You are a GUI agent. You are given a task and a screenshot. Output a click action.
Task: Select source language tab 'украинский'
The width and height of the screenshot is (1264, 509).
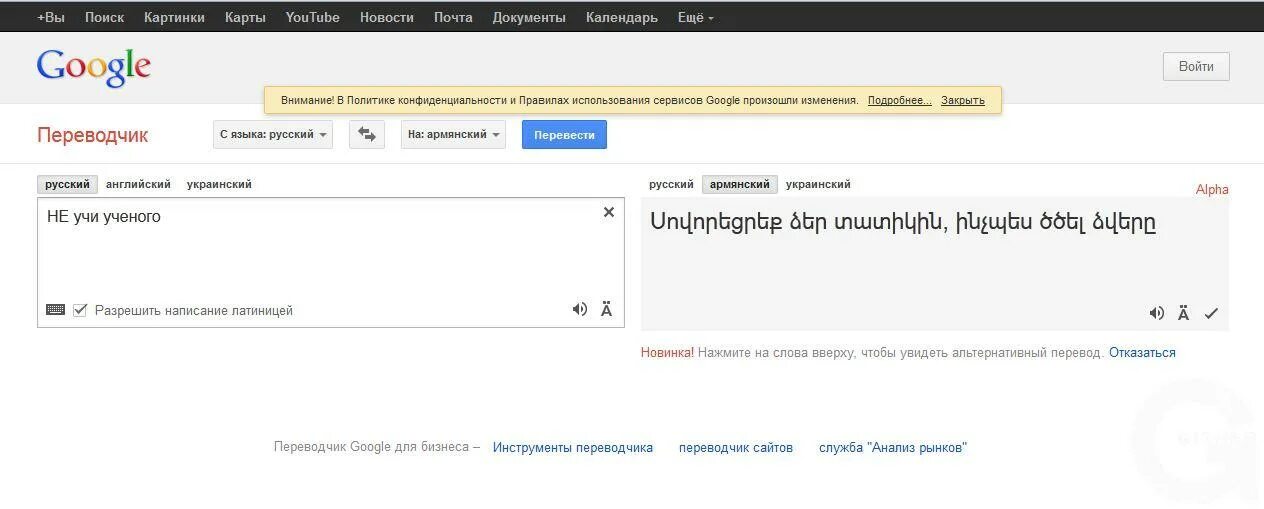[219, 184]
